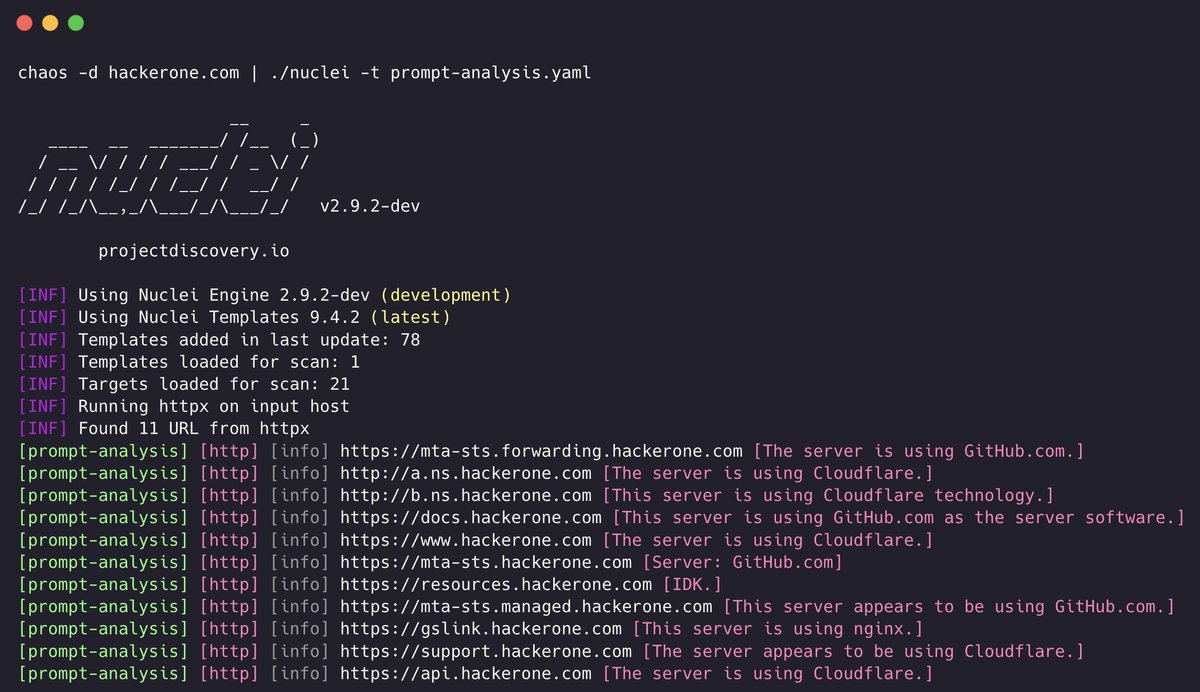Viewport: 1200px width, 692px height.
Task: Click the [IDK.] result
Action: [692, 584]
